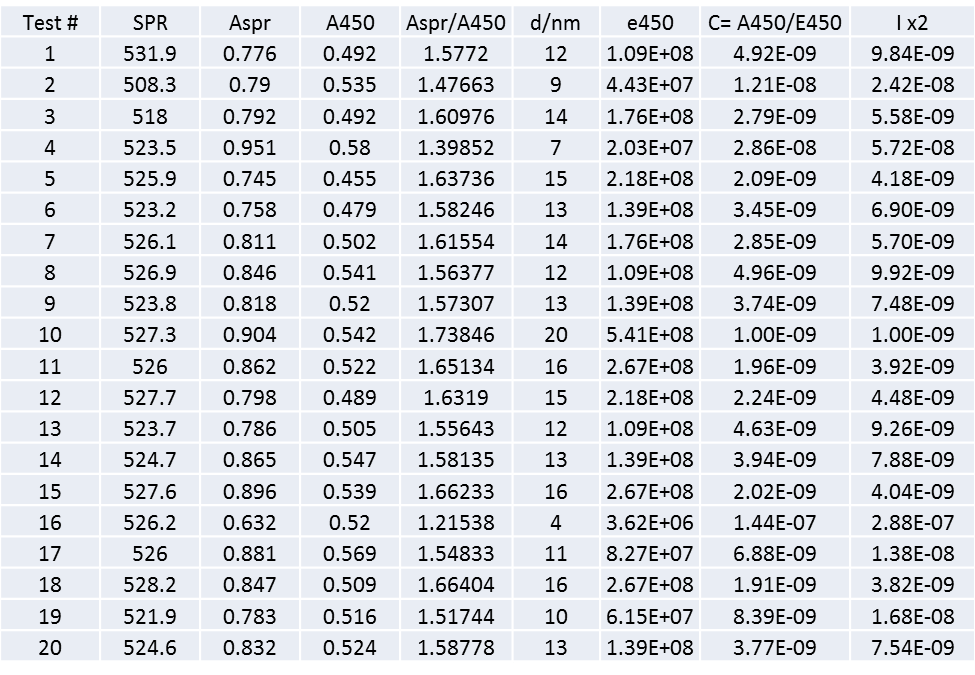Click the Aspr value 0.632
This screenshot has width=975, height=675.
250,522
